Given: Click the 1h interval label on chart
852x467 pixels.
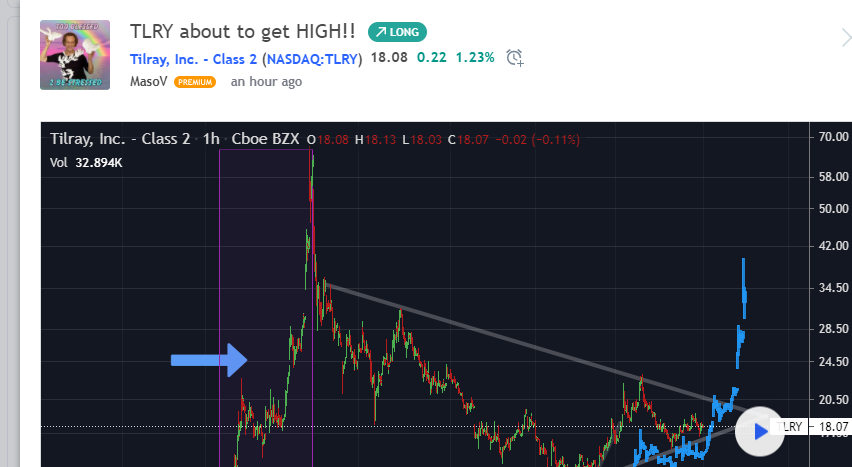Looking at the screenshot, I should click(x=211, y=139).
